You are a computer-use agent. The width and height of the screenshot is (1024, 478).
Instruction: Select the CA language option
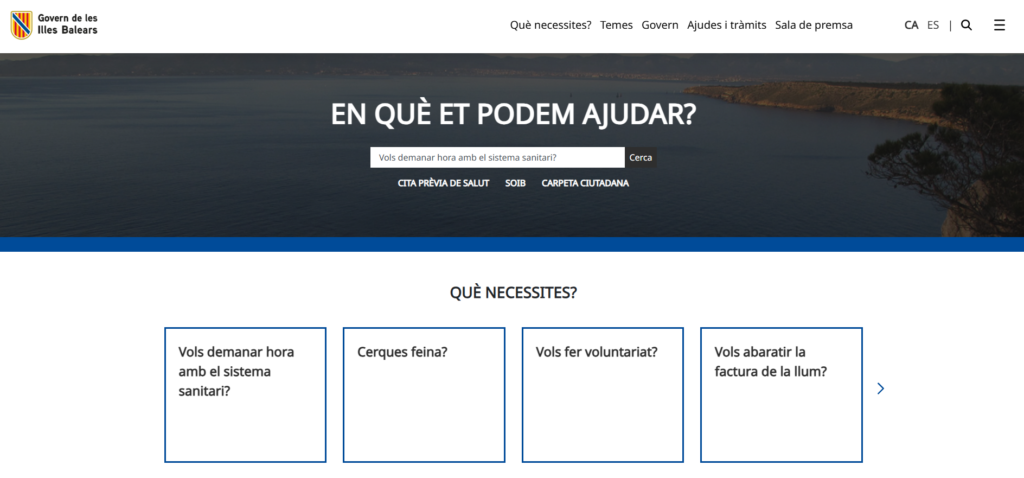pos(911,25)
